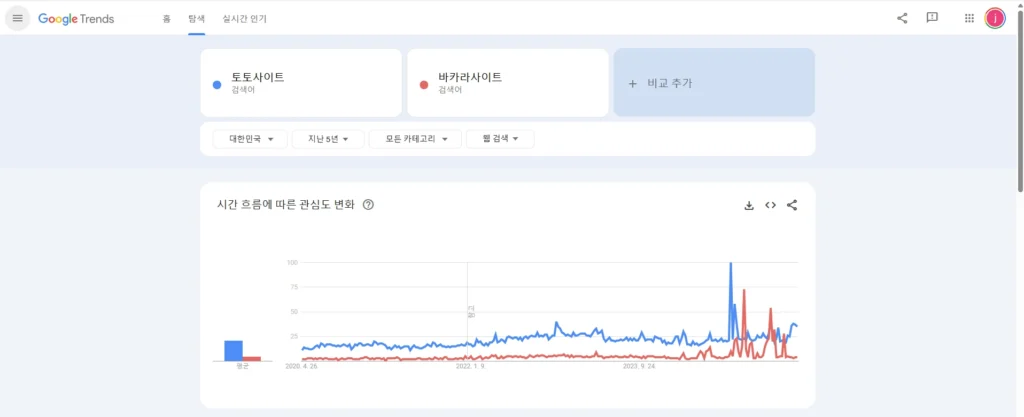Open the 모든 카테고리 dropdown
Image resolution: width=1024 pixels, height=417 pixels.
415,139
